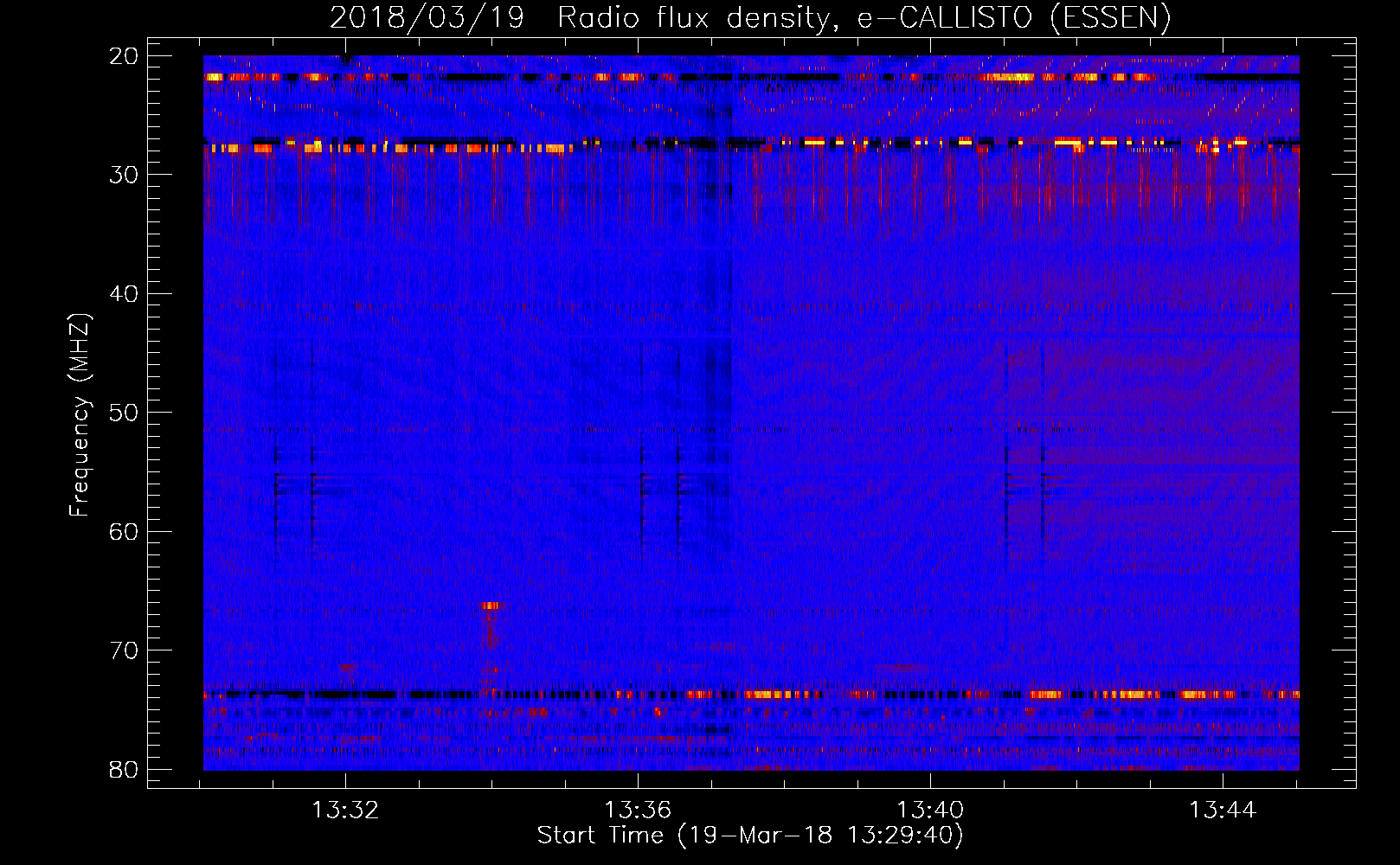
Task: Click the bright burst near 66 MHz
Action: [x=491, y=605]
